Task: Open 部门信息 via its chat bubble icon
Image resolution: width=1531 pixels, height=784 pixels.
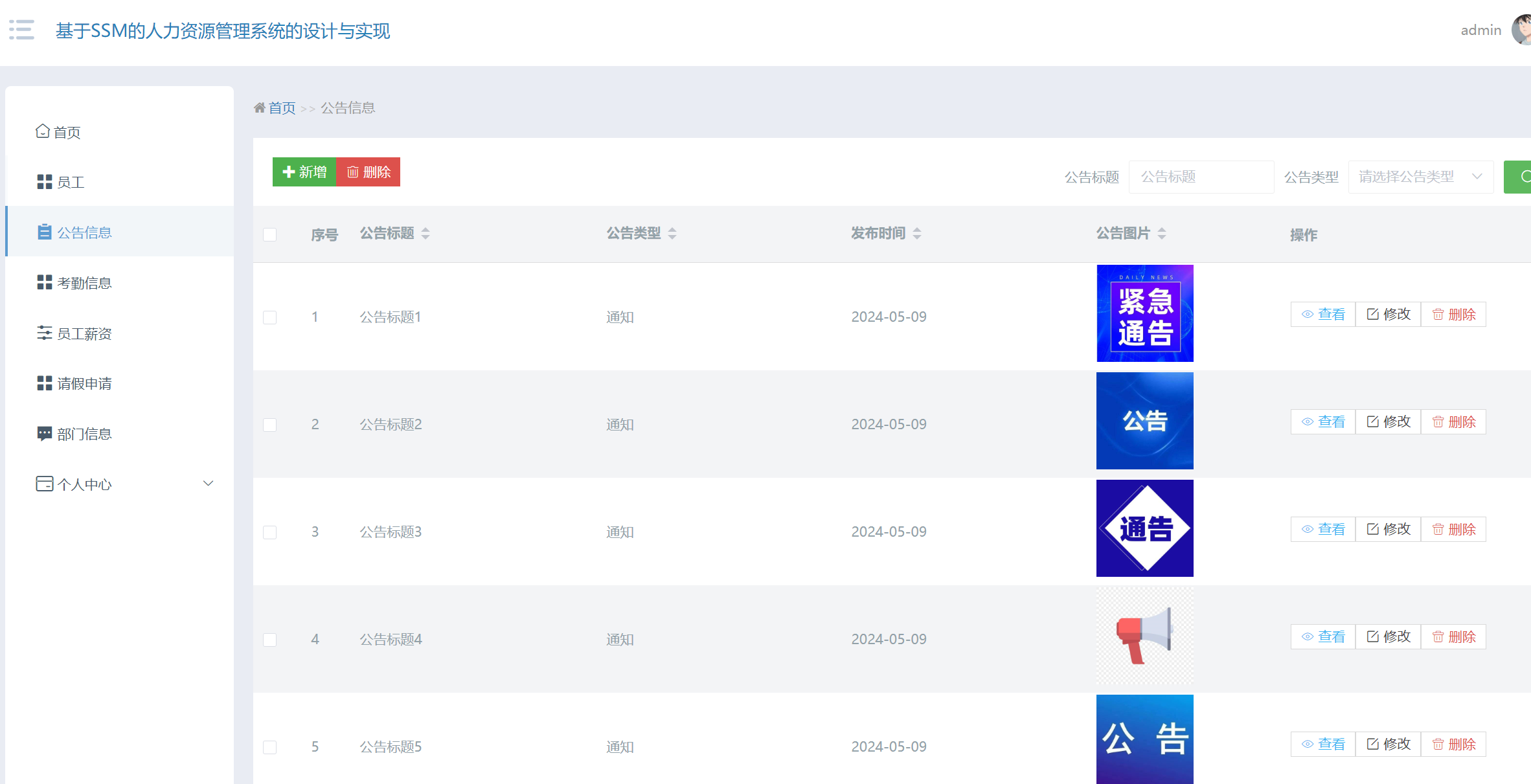Action: [43, 433]
